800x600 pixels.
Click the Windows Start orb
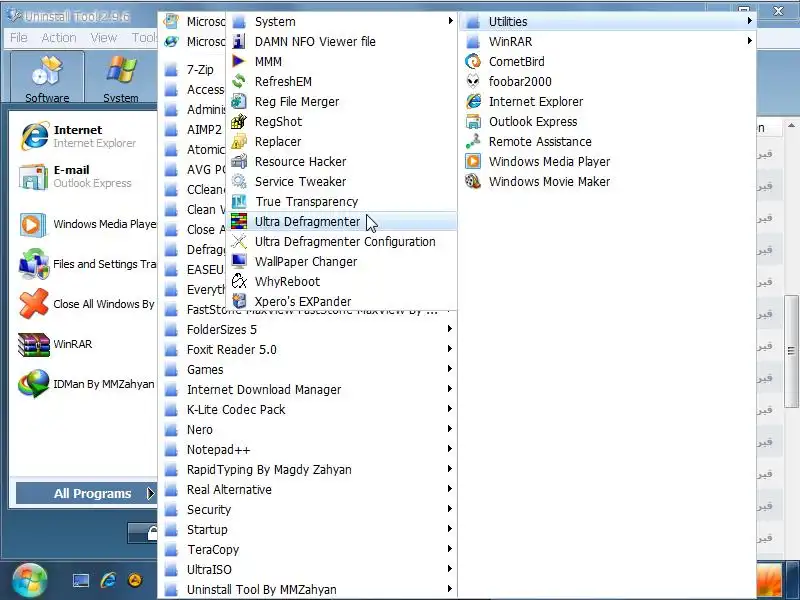[x=30, y=581]
